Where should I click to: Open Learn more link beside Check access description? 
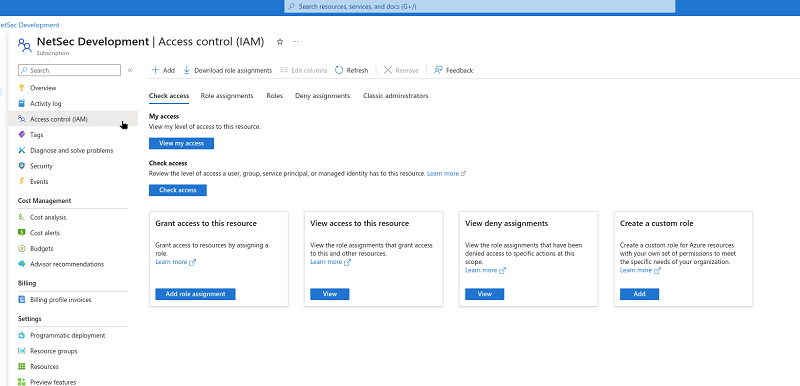point(446,173)
